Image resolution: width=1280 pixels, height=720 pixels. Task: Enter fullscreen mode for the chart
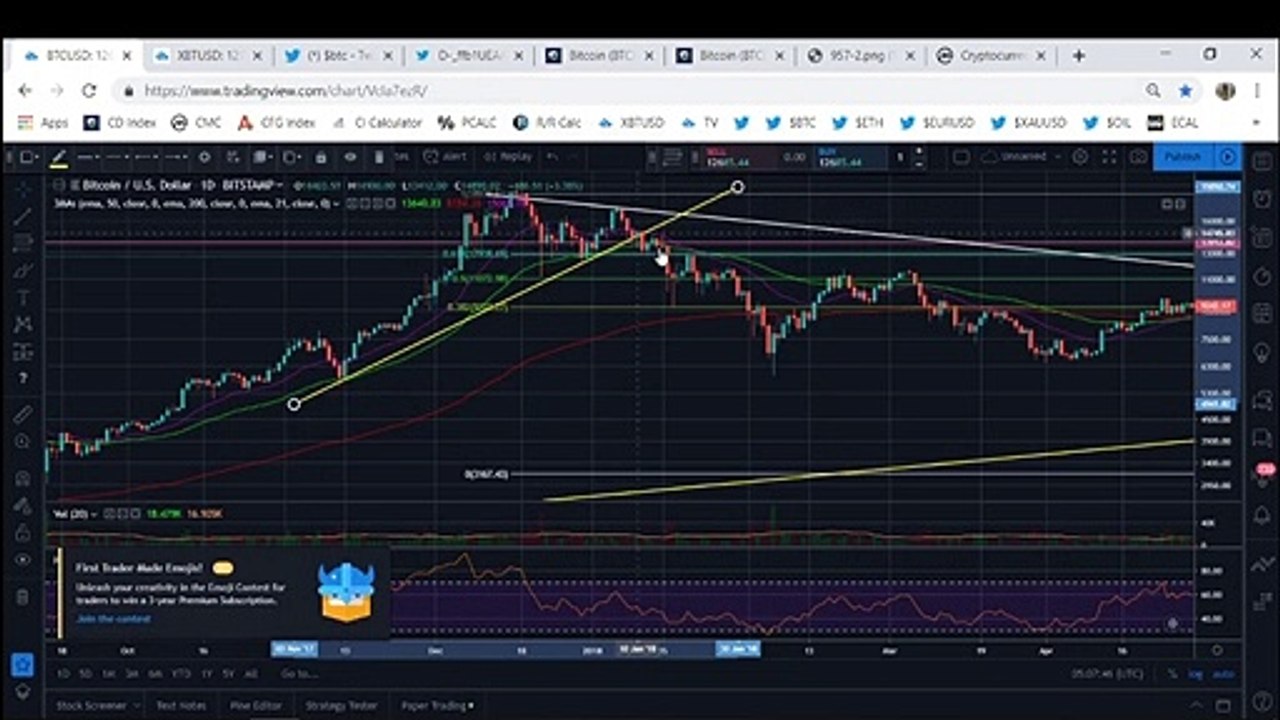pyautogui.click(x=1109, y=157)
